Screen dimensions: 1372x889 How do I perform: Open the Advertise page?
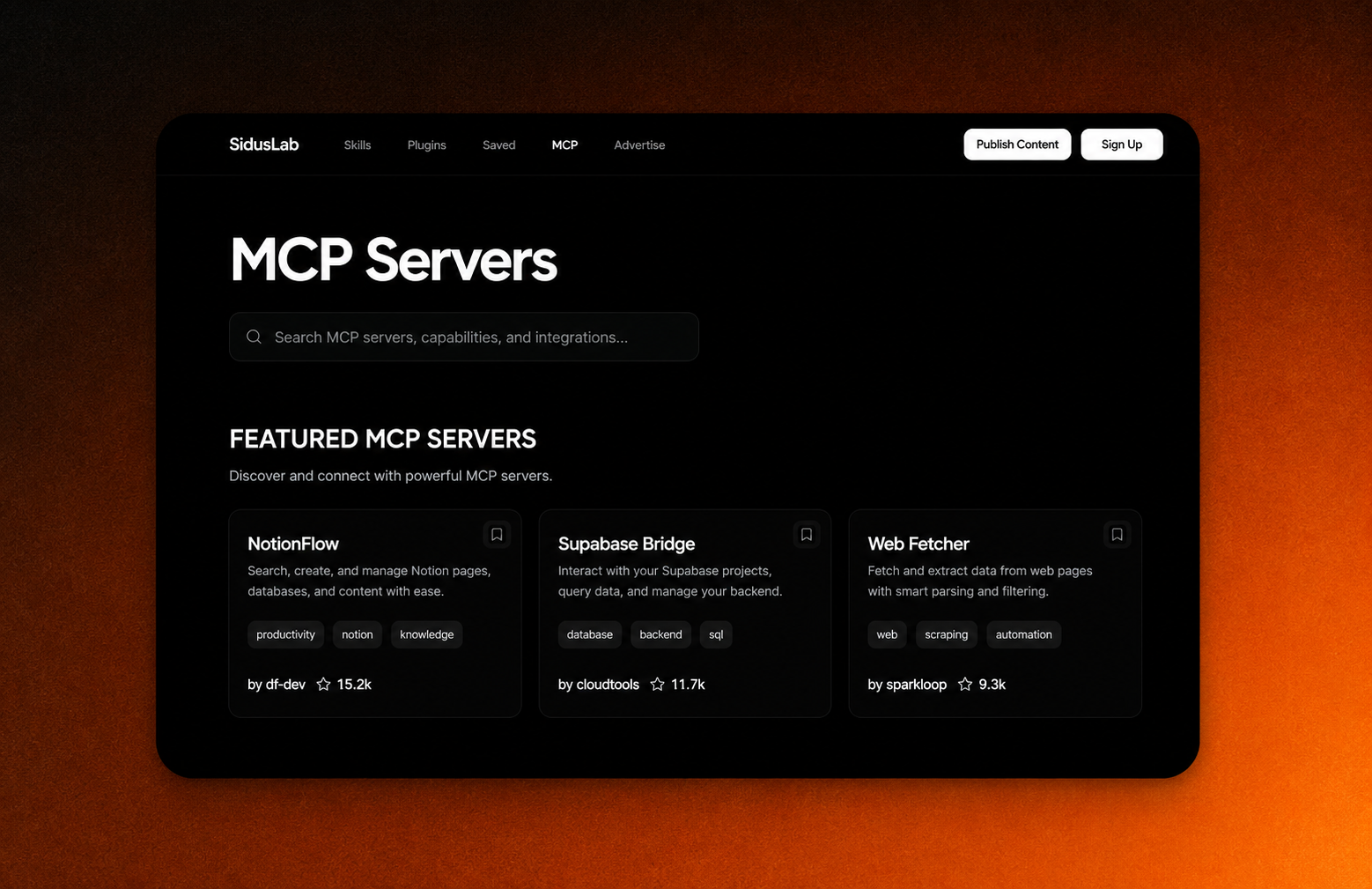pos(639,145)
